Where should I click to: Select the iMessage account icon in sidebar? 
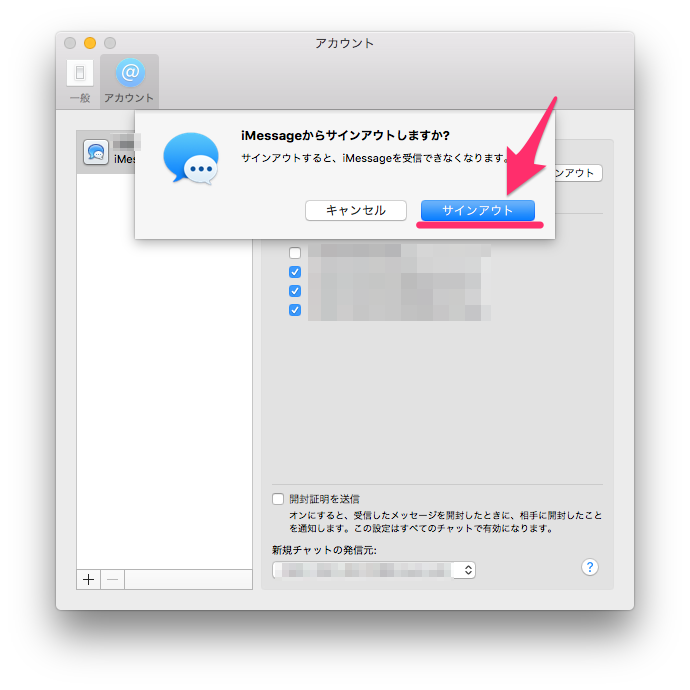pos(96,153)
